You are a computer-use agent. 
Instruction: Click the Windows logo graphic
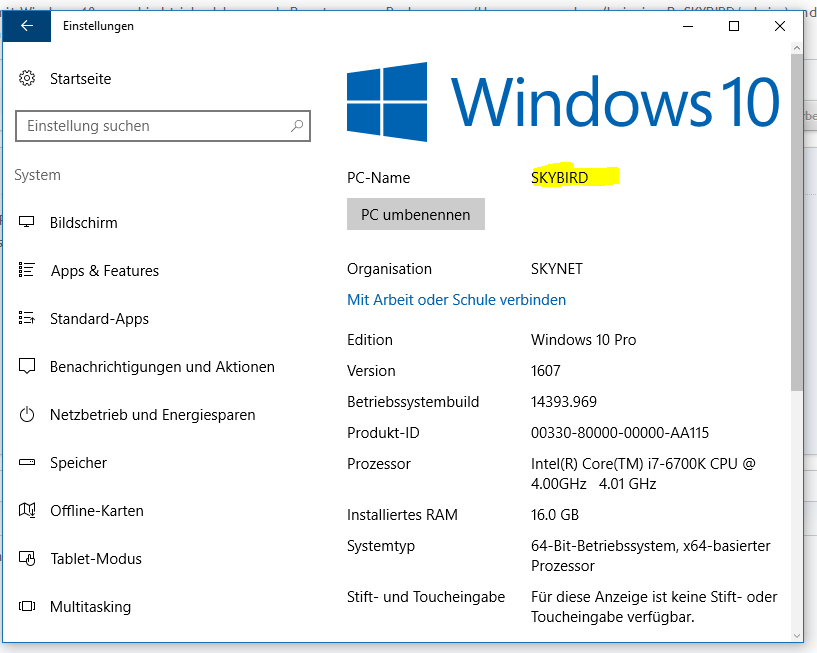pyautogui.click(x=387, y=102)
